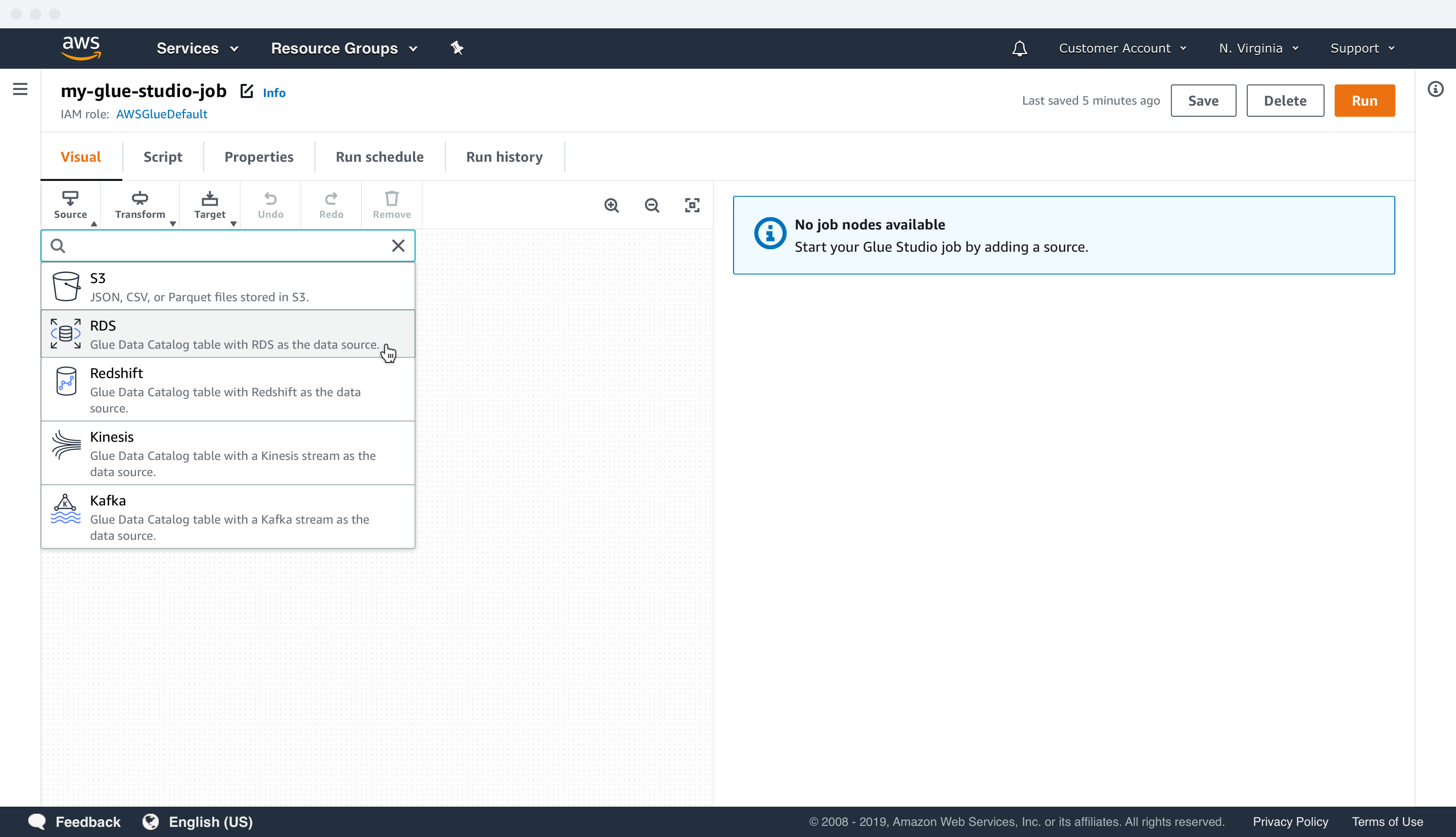Change region from N. Virginia

(x=1258, y=49)
